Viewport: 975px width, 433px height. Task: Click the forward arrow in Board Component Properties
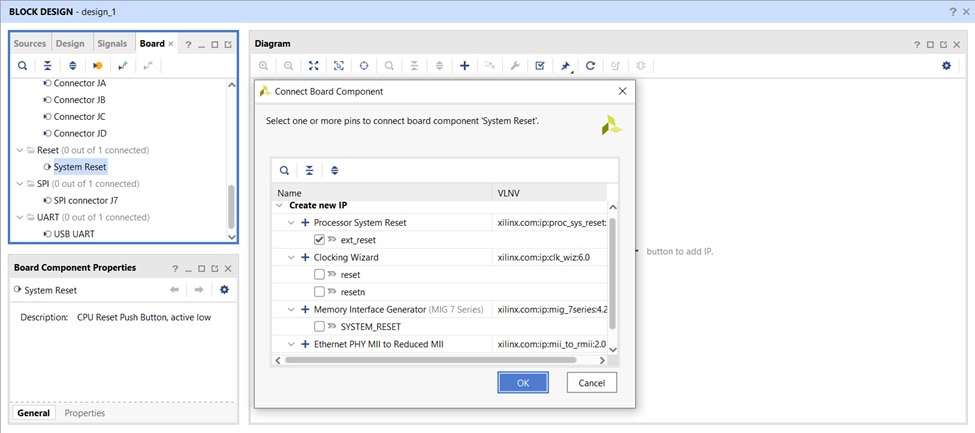click(199, 289)
